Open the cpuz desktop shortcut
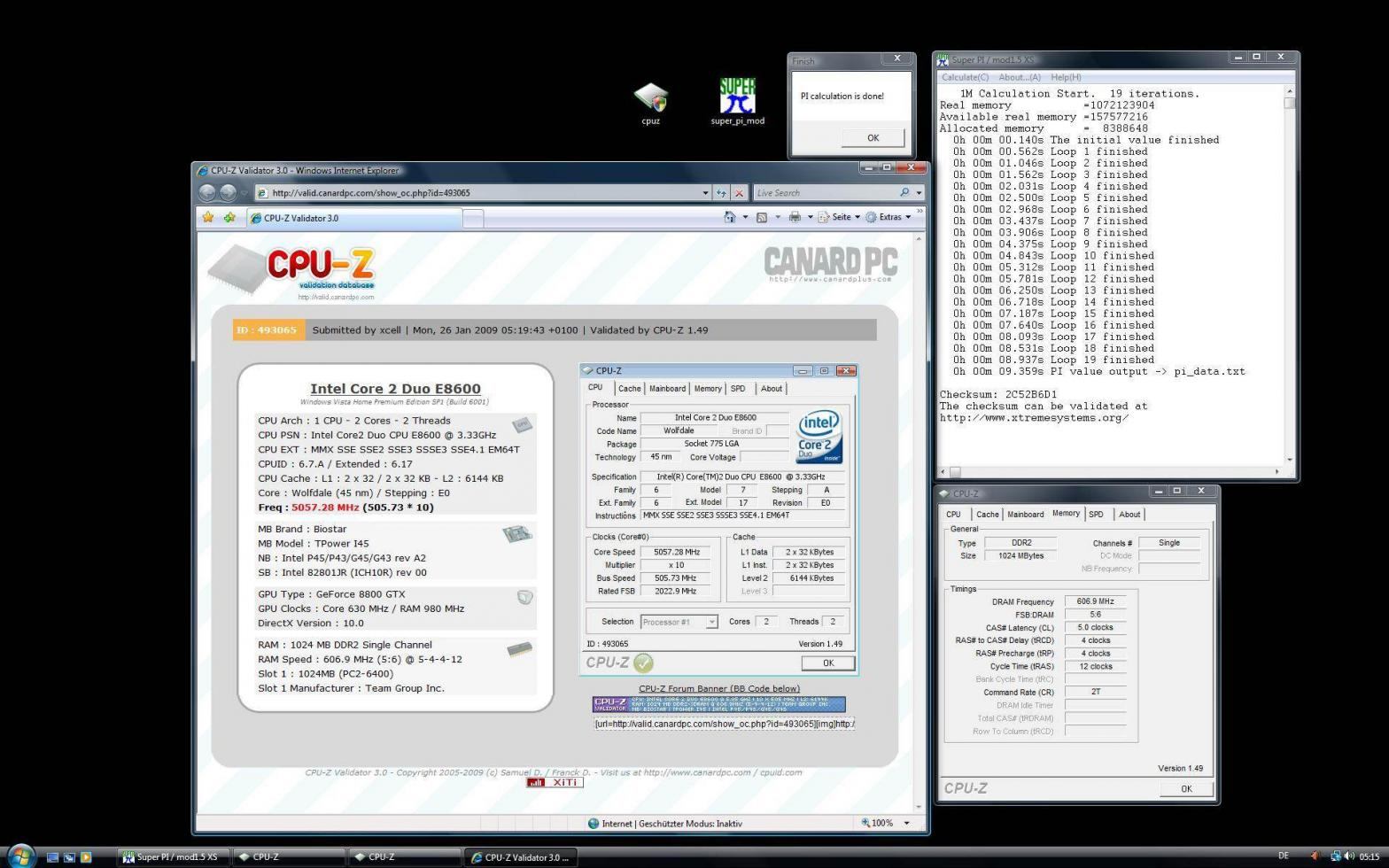The height and width of the screenshot is (868, 1389). coord(650,104)
